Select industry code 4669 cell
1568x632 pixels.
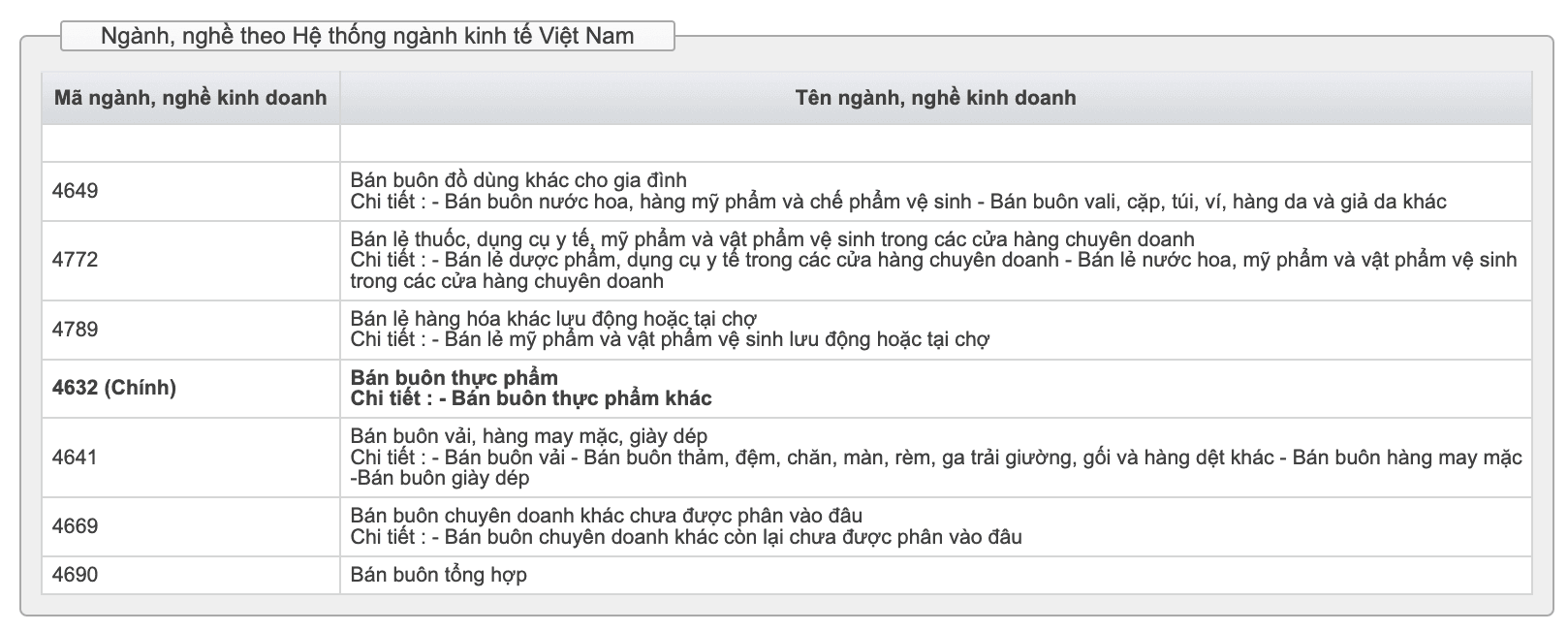point(76,526)
